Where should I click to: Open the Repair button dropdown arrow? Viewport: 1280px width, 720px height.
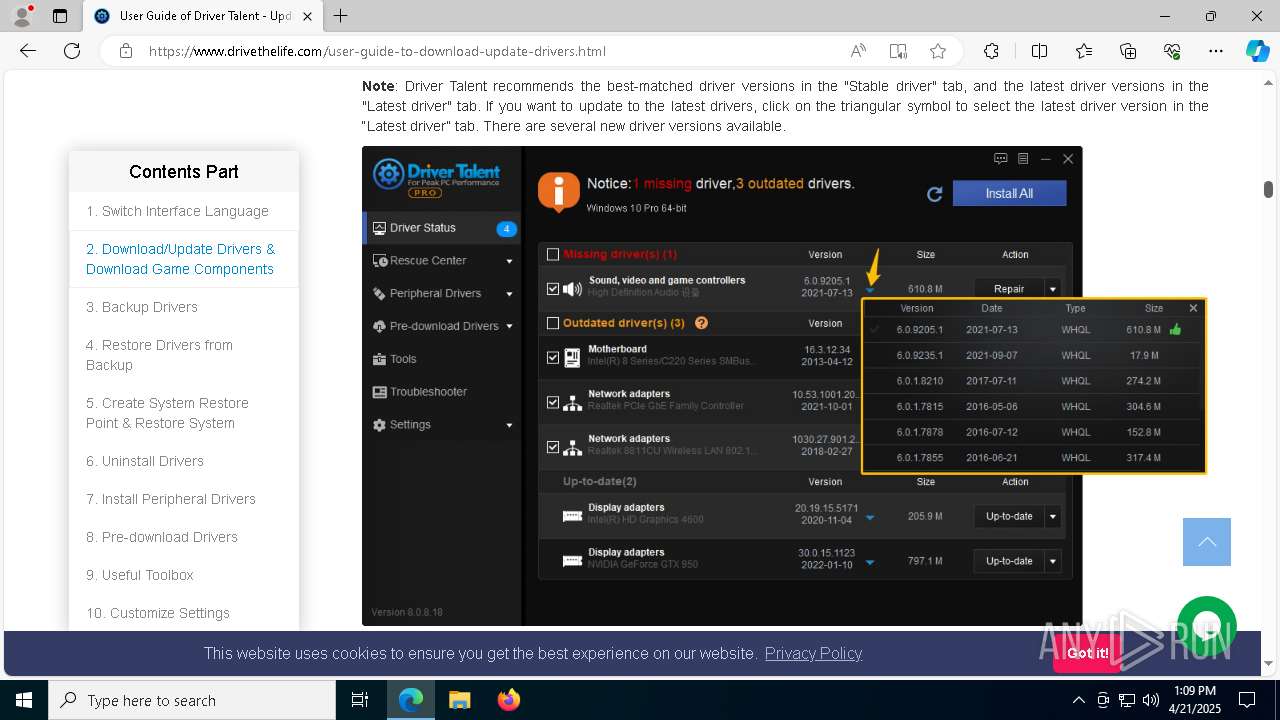pos(1053,289)
